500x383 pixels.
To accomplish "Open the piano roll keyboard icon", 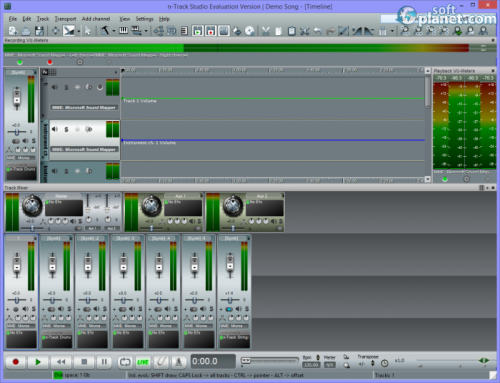I will [x=123, y=31].
